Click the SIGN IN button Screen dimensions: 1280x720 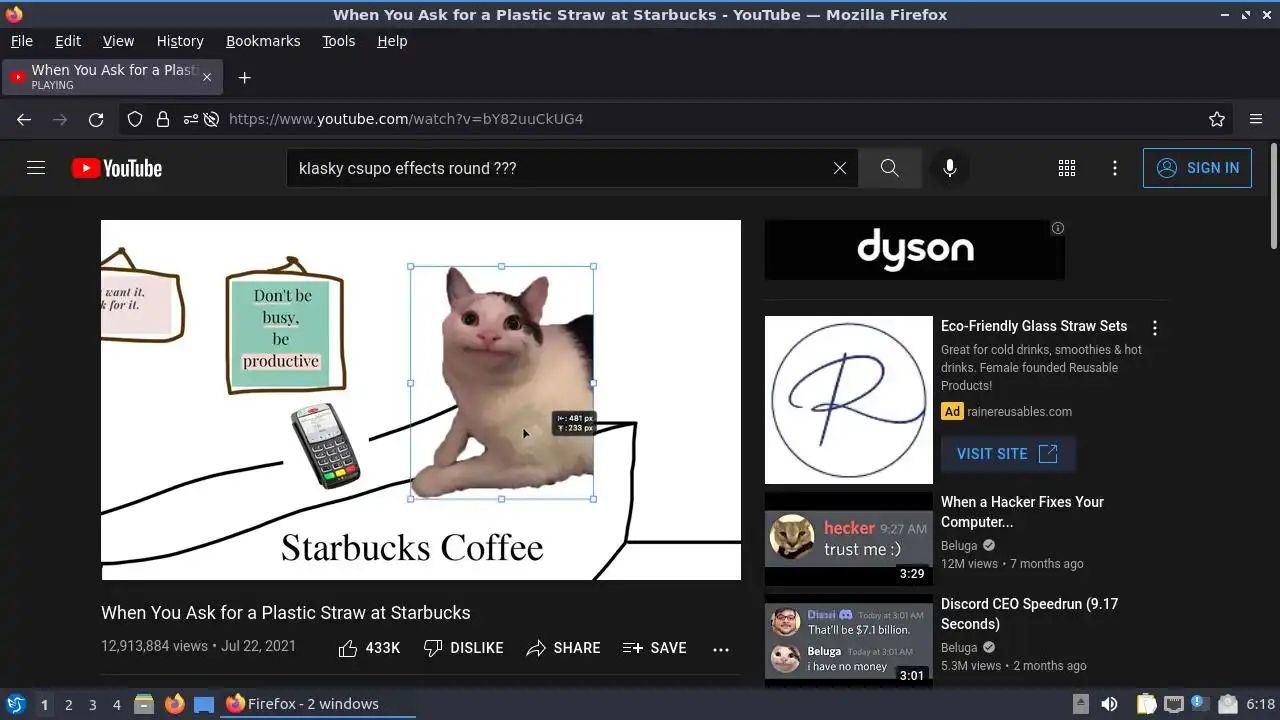point(1197,168)
